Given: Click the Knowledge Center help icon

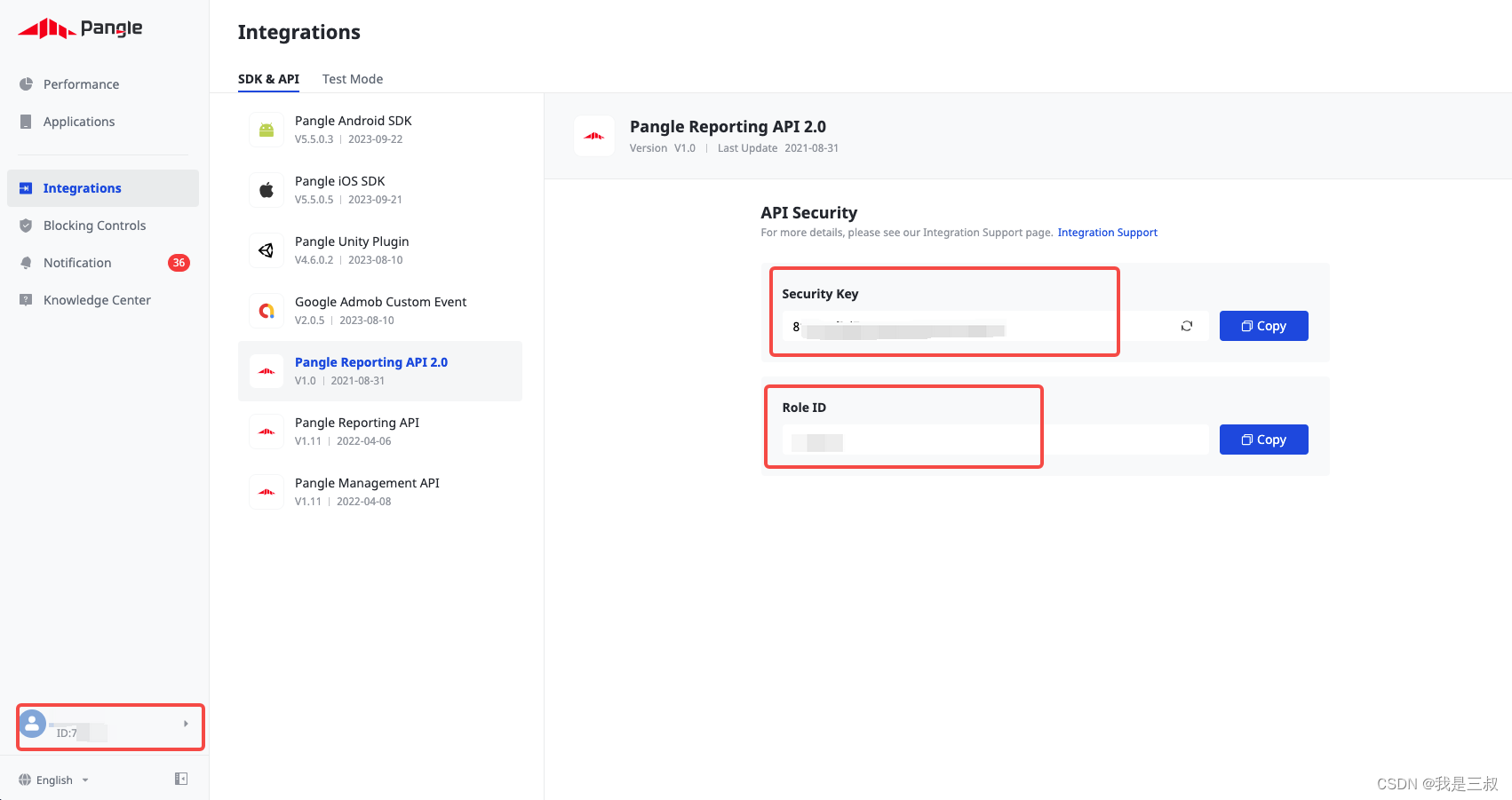Looking at the screenshot, I should (x=26, y=300).
